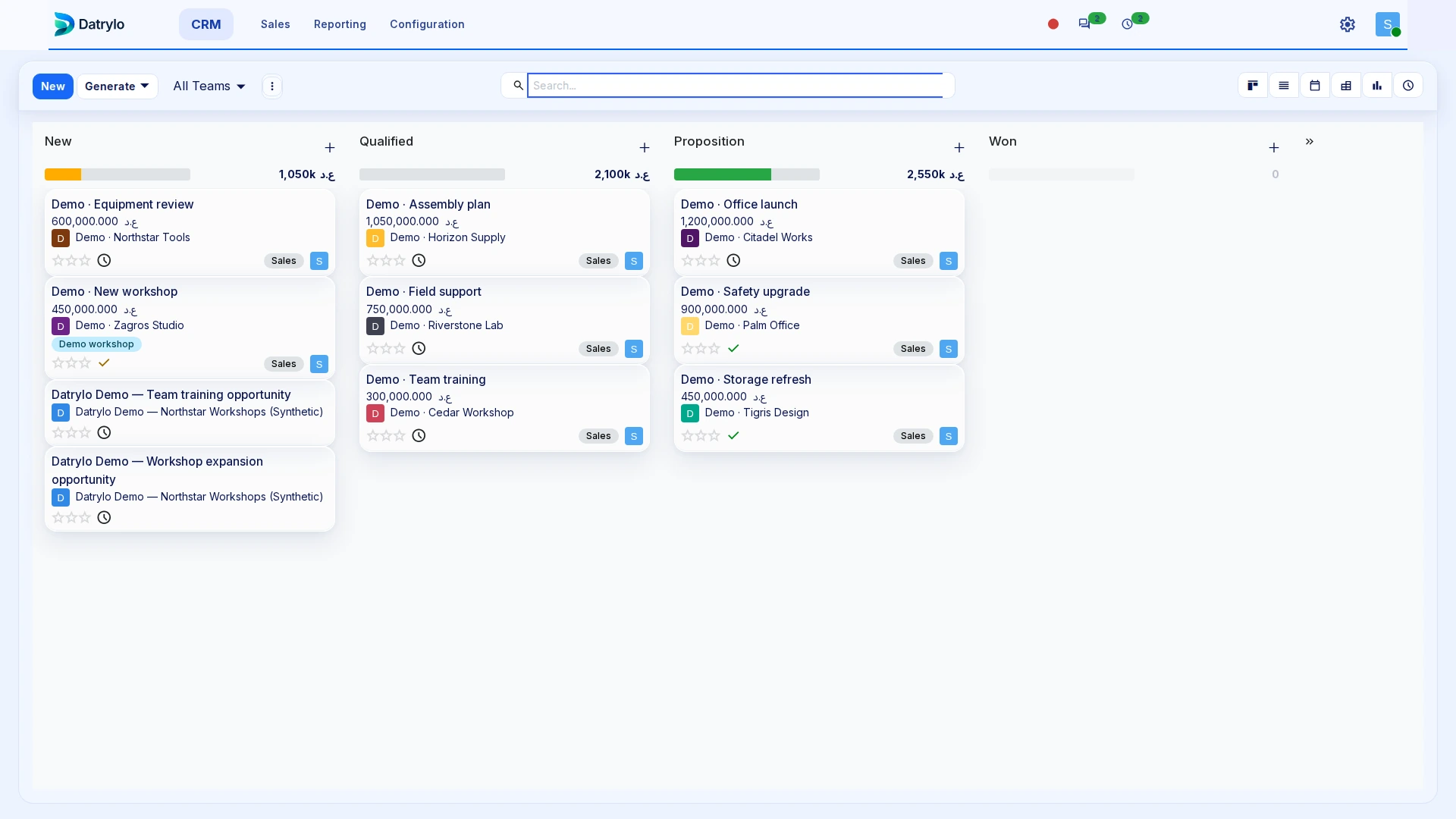Open activity clock on Equipment review card
The image size is (1456, 819).
105,261
